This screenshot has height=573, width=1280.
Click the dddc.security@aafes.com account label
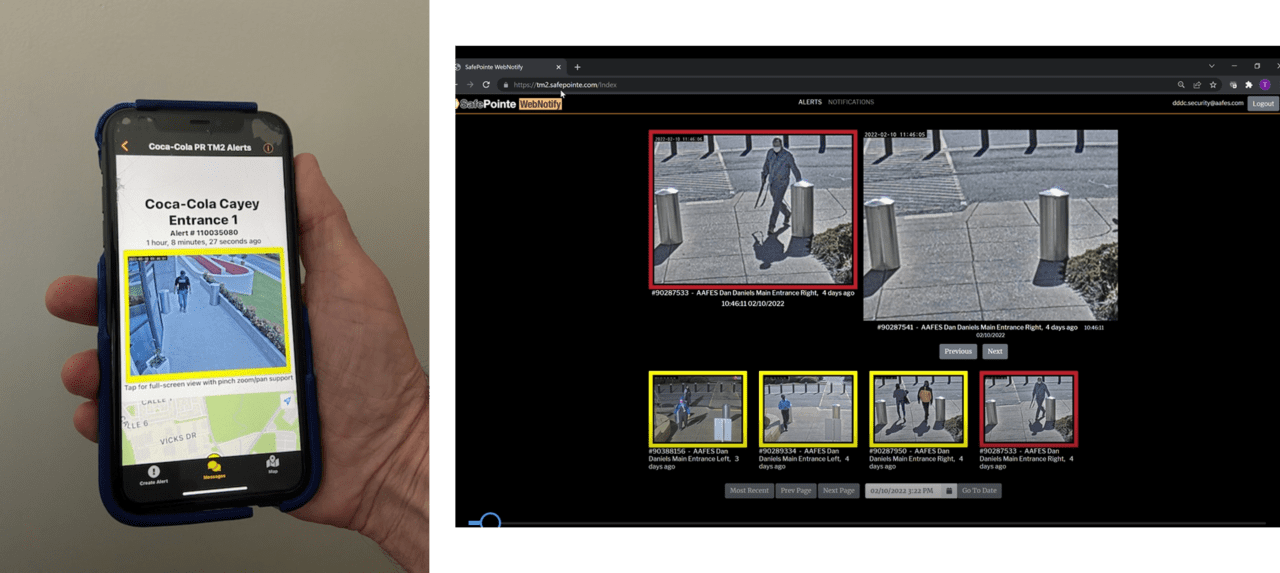coord(1208,103)
